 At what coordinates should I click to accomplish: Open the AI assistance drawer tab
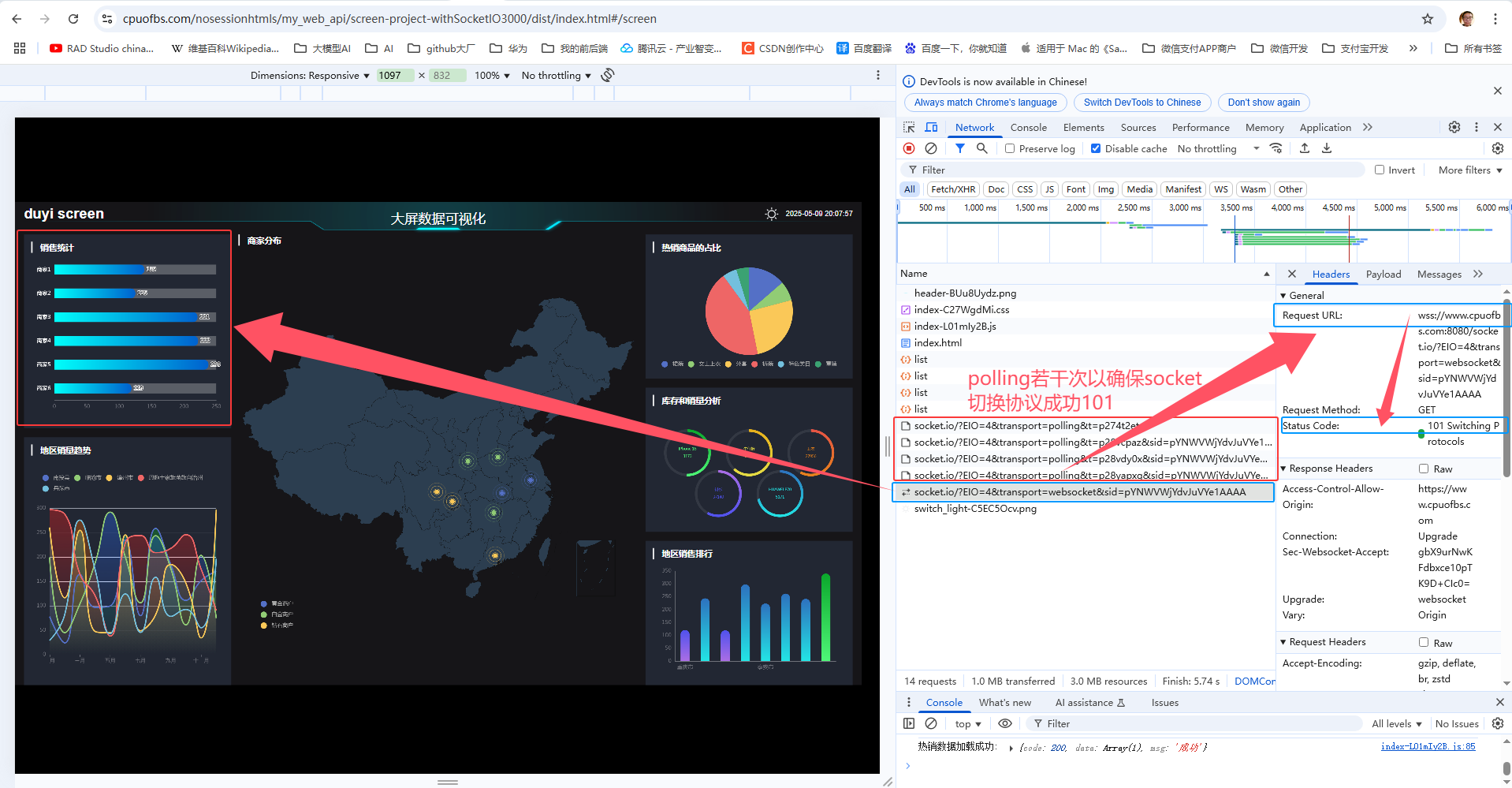(1089, 702)
